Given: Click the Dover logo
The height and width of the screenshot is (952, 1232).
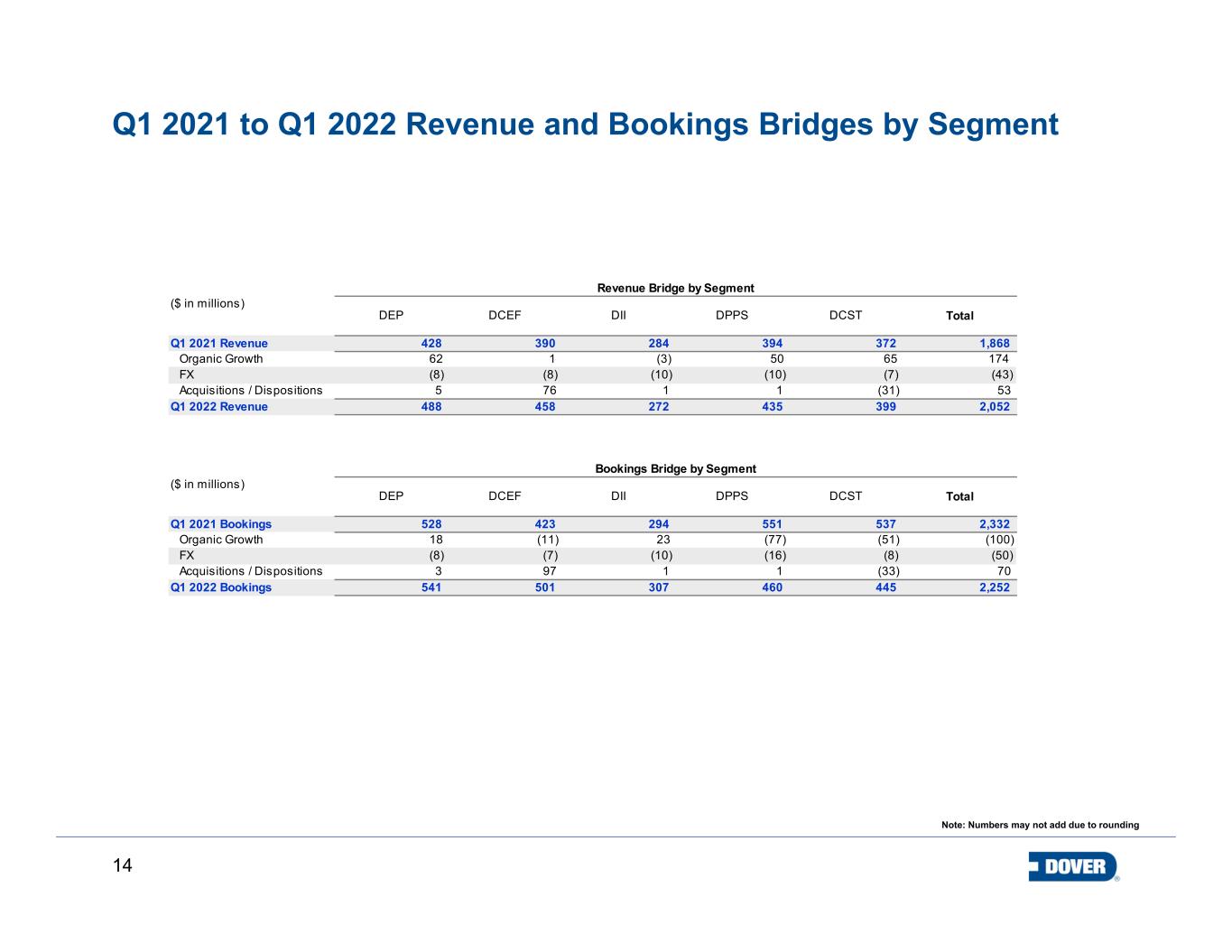Looking at the screenshot, I should (1073, 866).
